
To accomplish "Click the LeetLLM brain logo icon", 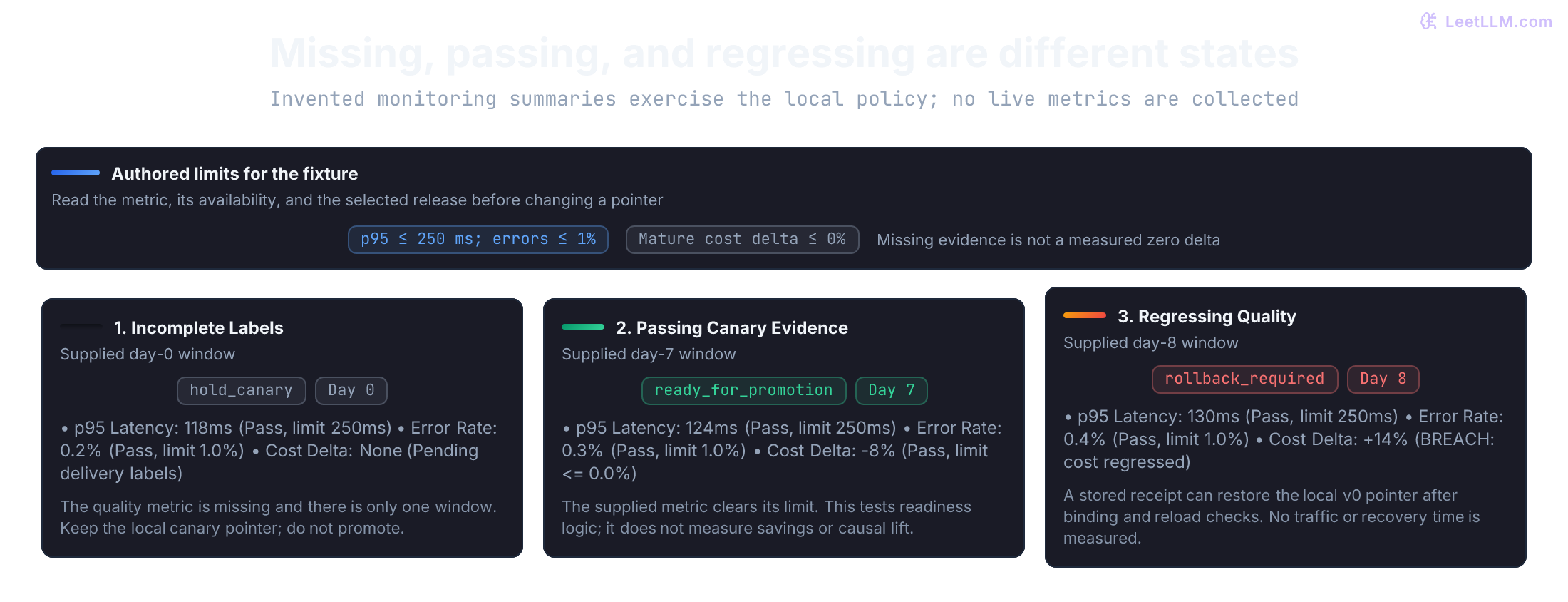I will 1428,21.
